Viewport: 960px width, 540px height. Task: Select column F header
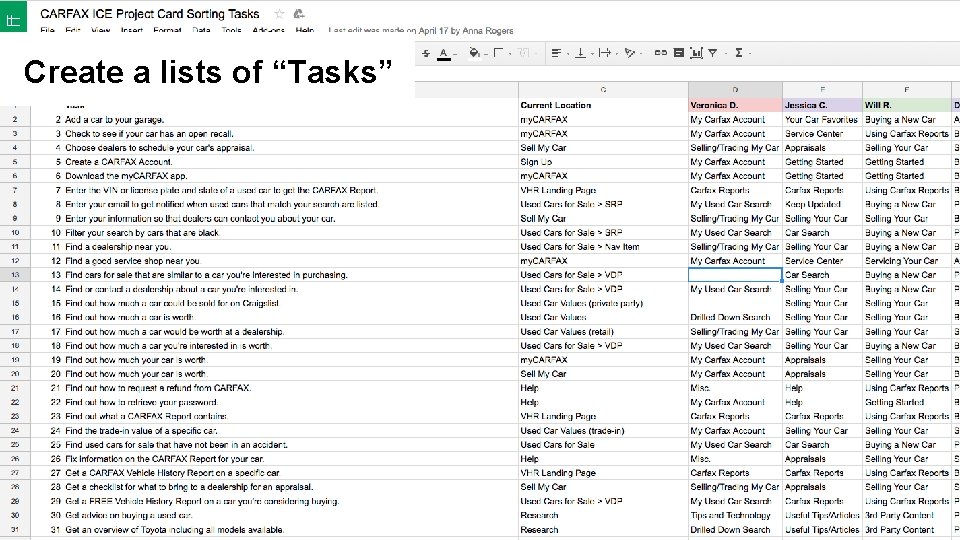point(907,90)
